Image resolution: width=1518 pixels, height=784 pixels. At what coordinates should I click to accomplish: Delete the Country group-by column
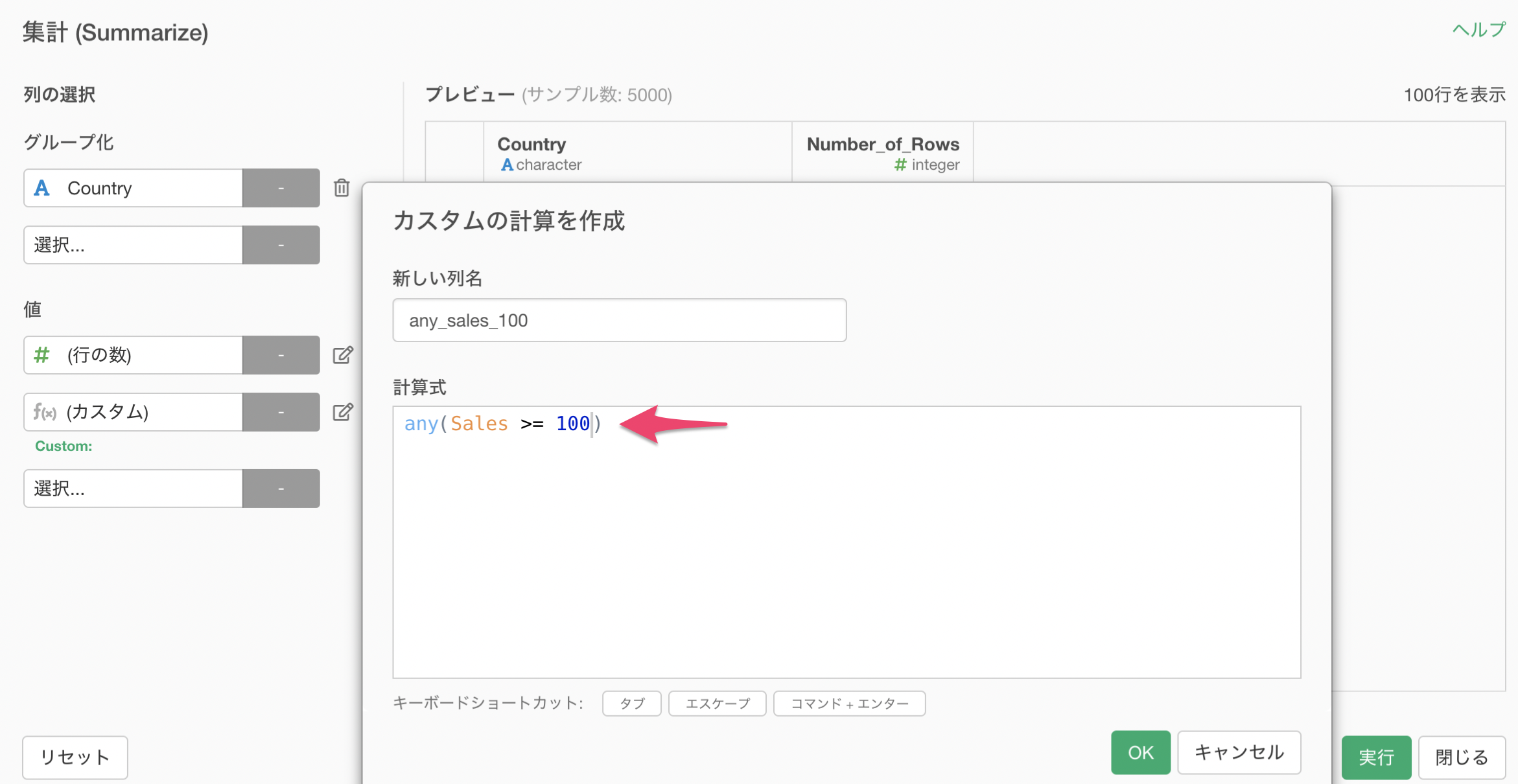[342, 188]
